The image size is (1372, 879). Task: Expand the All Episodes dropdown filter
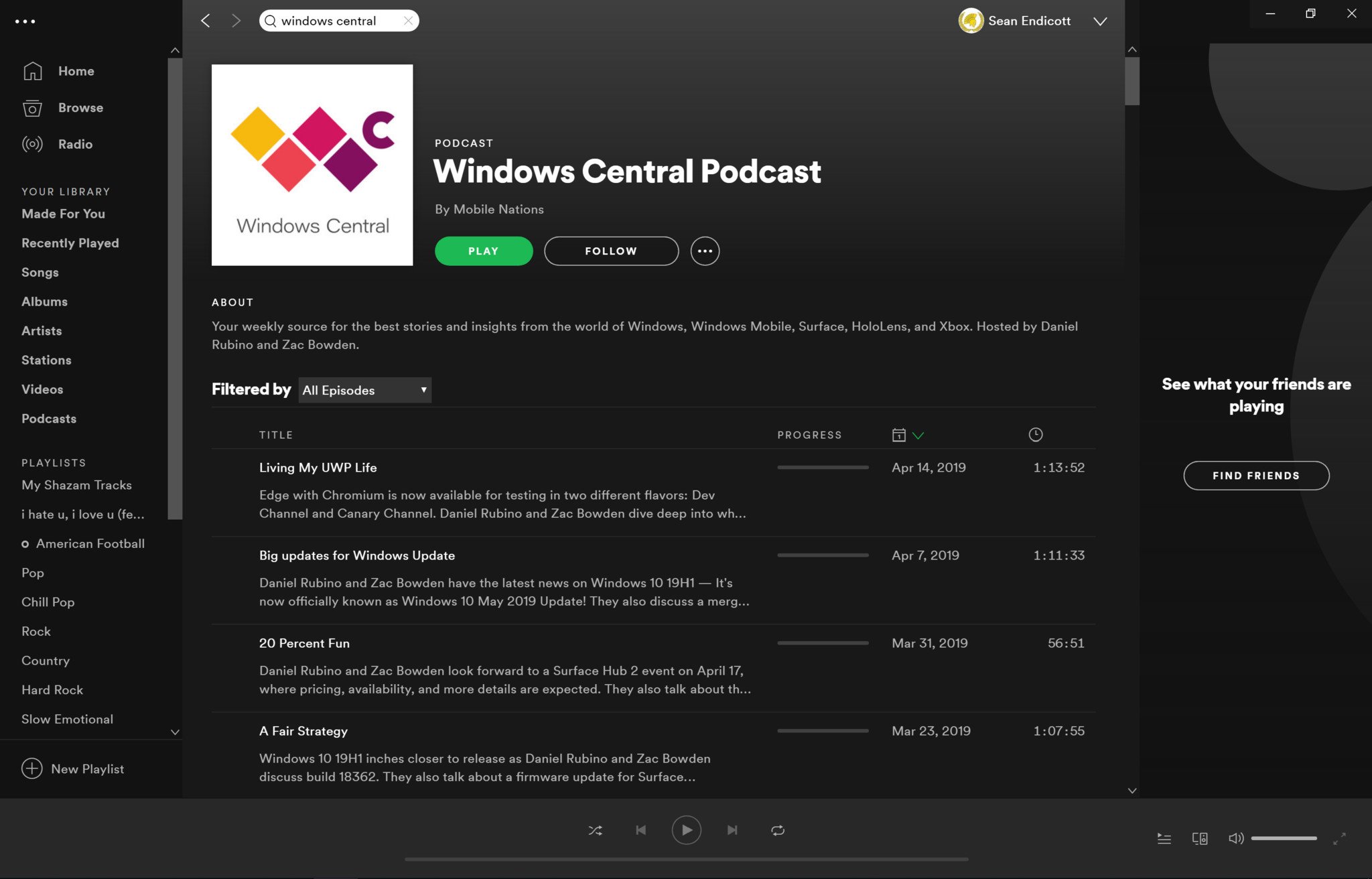pos(365,390)
